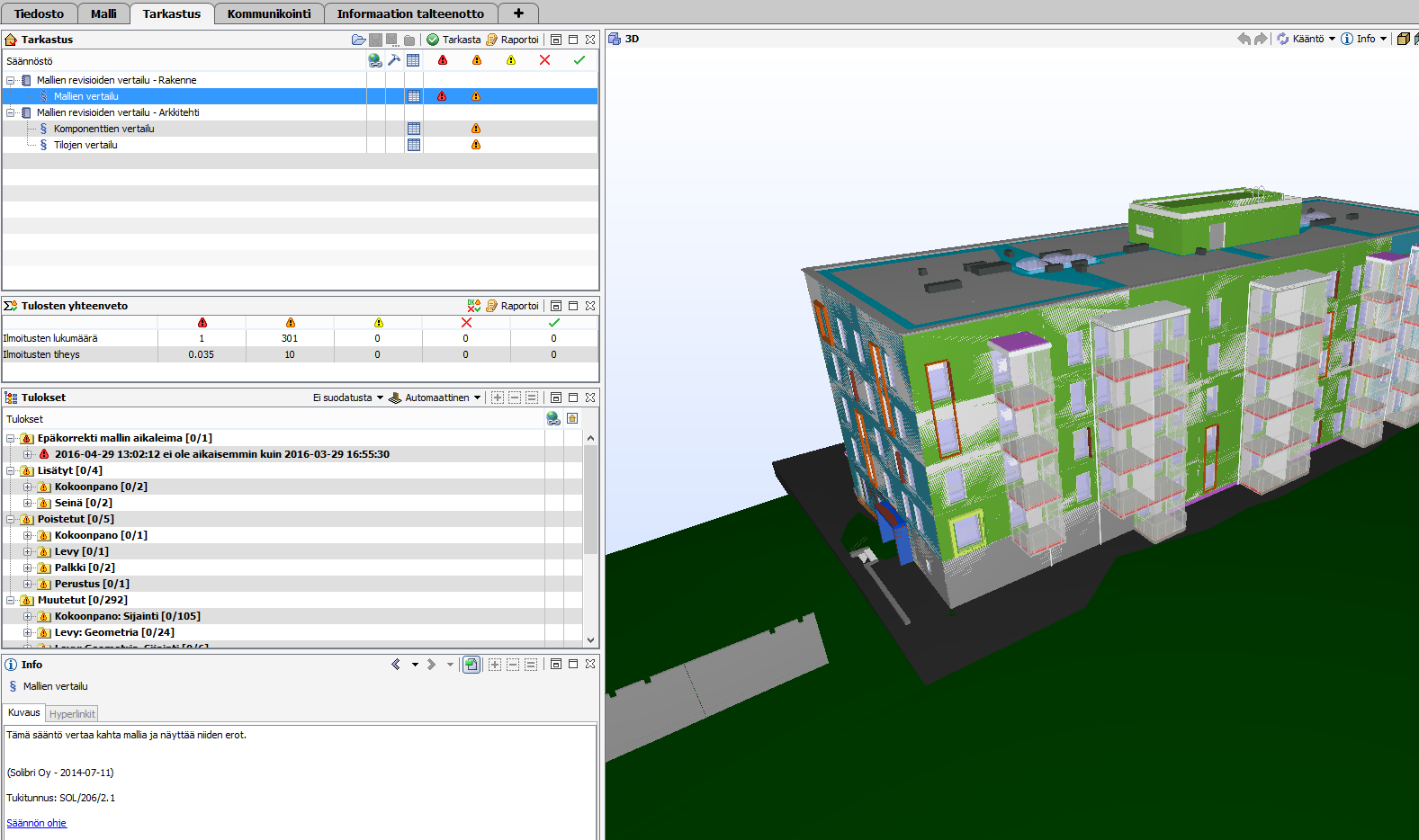Switch to Hyperlinkit tab in Info panel
The image size is (1419, 840).
[72, 713]
